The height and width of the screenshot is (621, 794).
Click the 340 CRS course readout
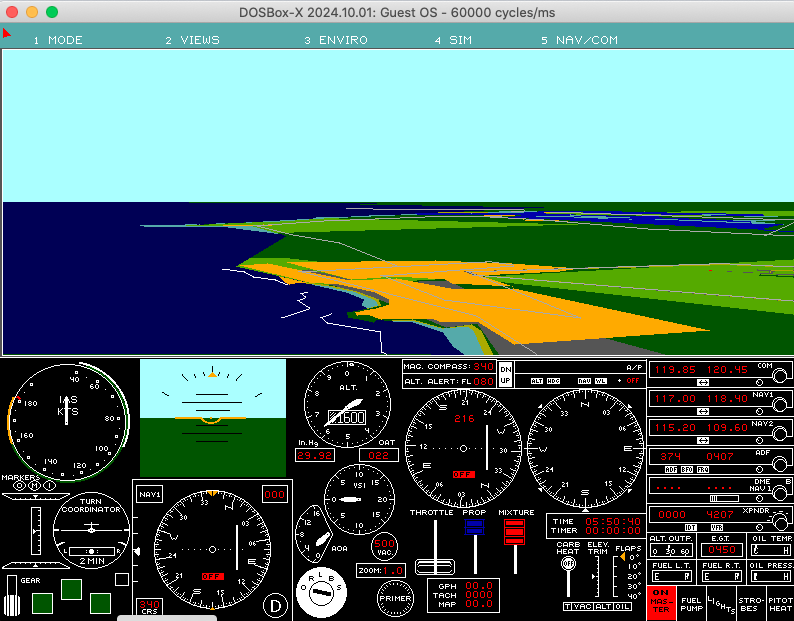(x=149, y=607)
